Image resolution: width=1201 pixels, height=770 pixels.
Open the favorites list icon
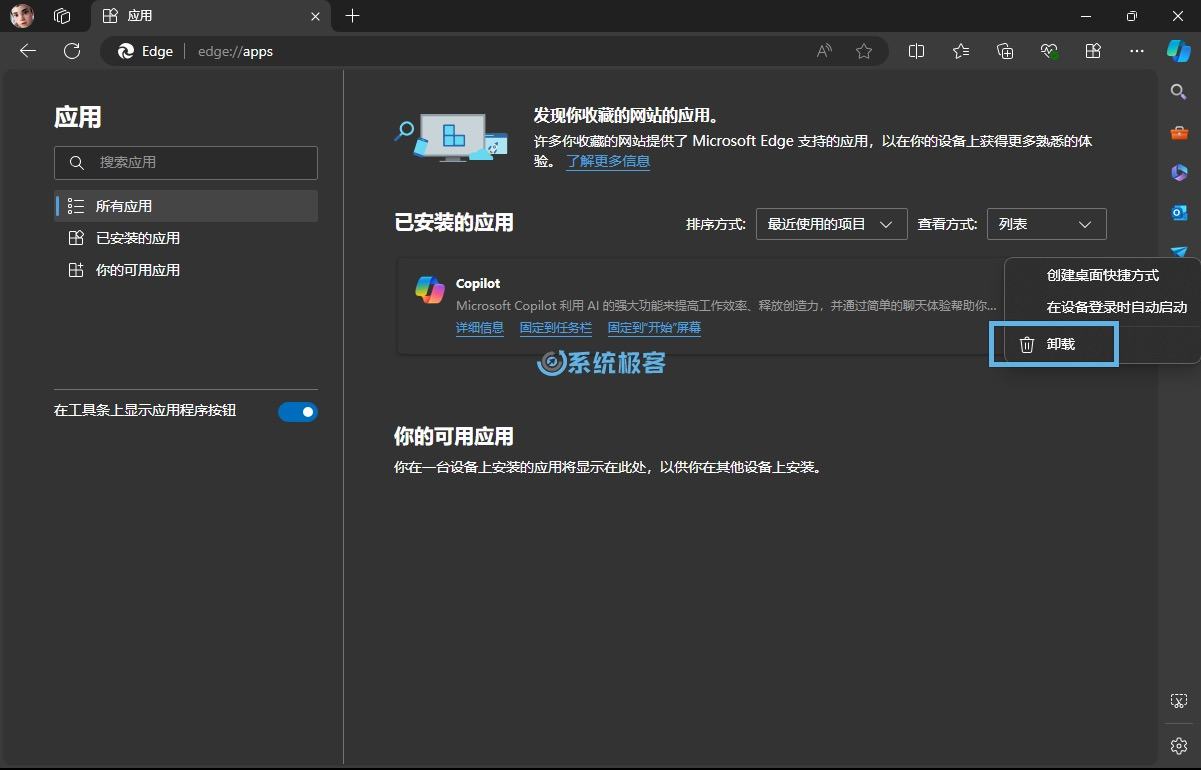pos(961,51)
